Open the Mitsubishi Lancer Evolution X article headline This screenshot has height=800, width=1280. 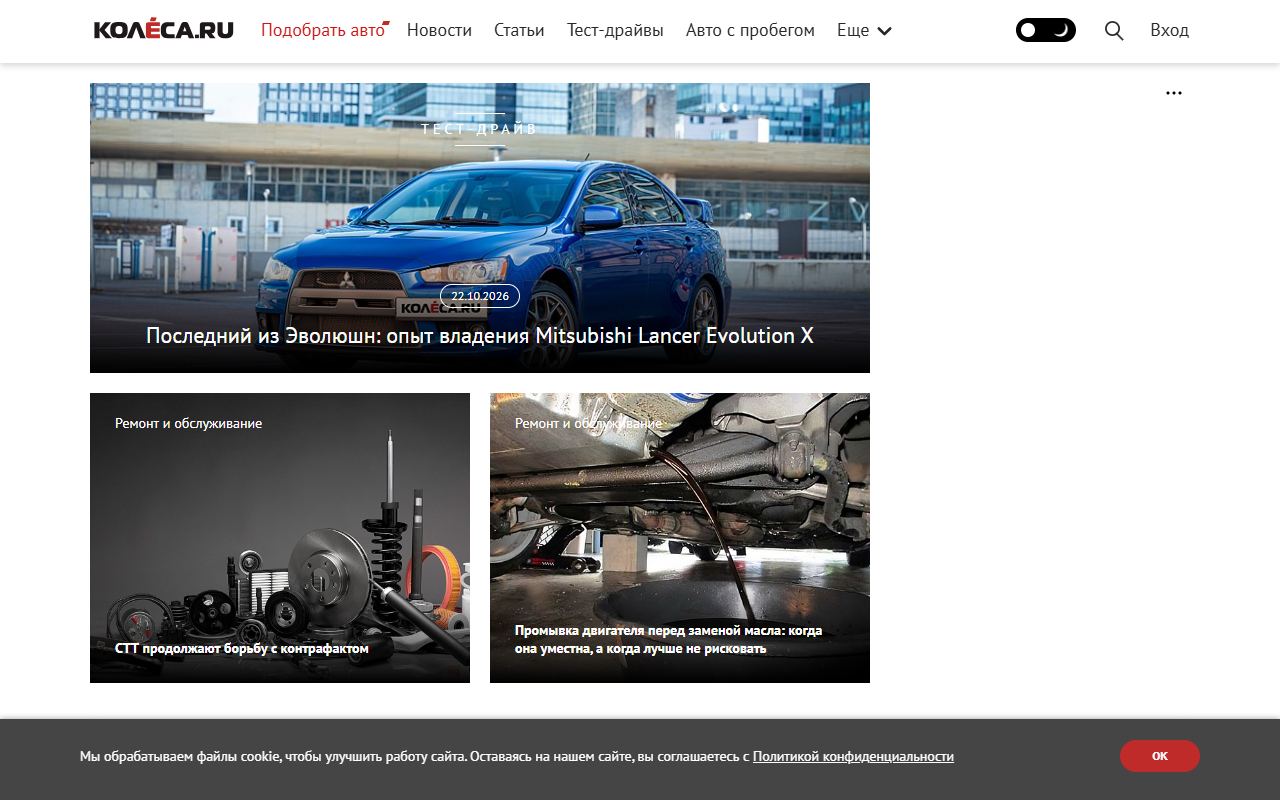click(x=480, y=336)
